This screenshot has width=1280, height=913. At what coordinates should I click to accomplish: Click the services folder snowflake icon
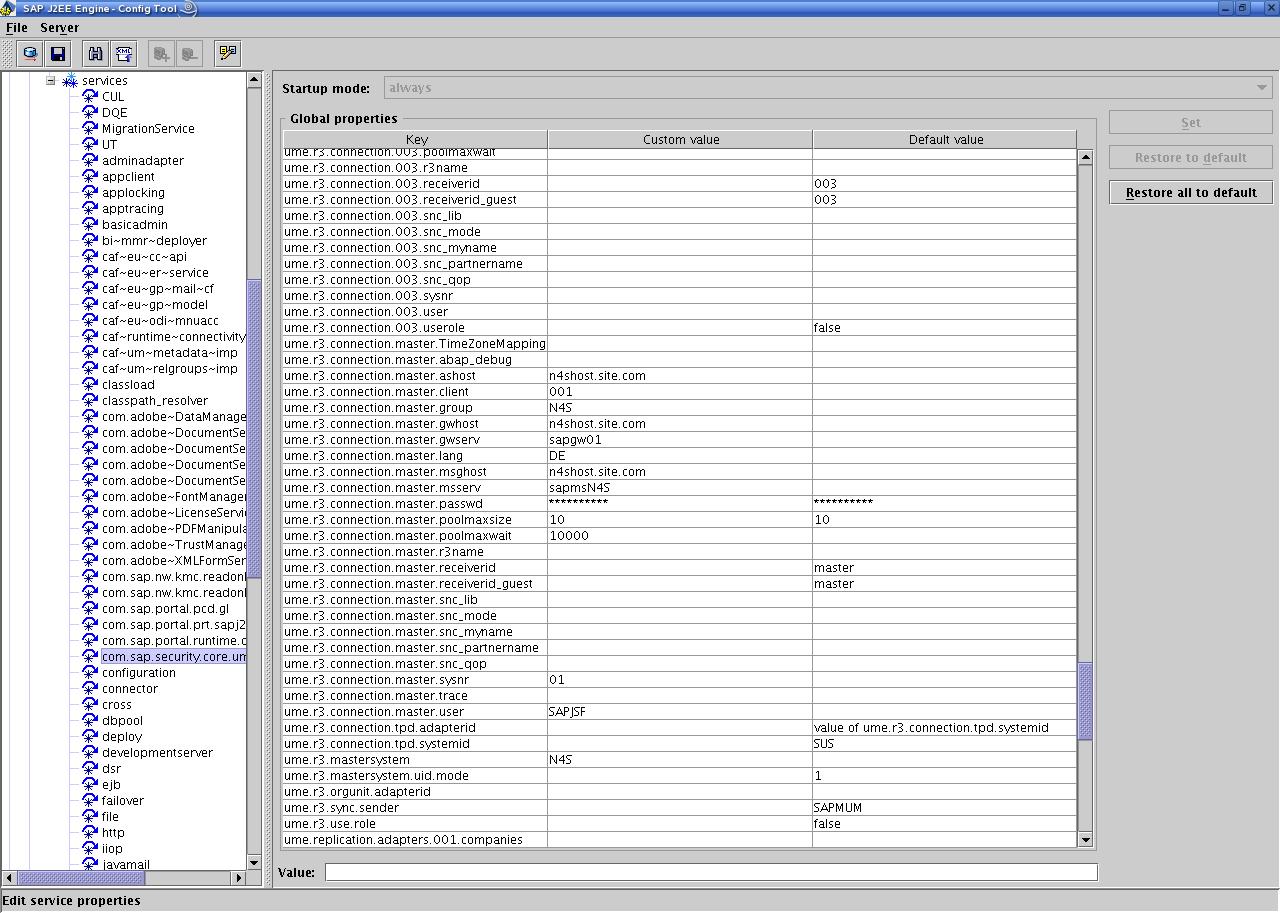[70, 81]
